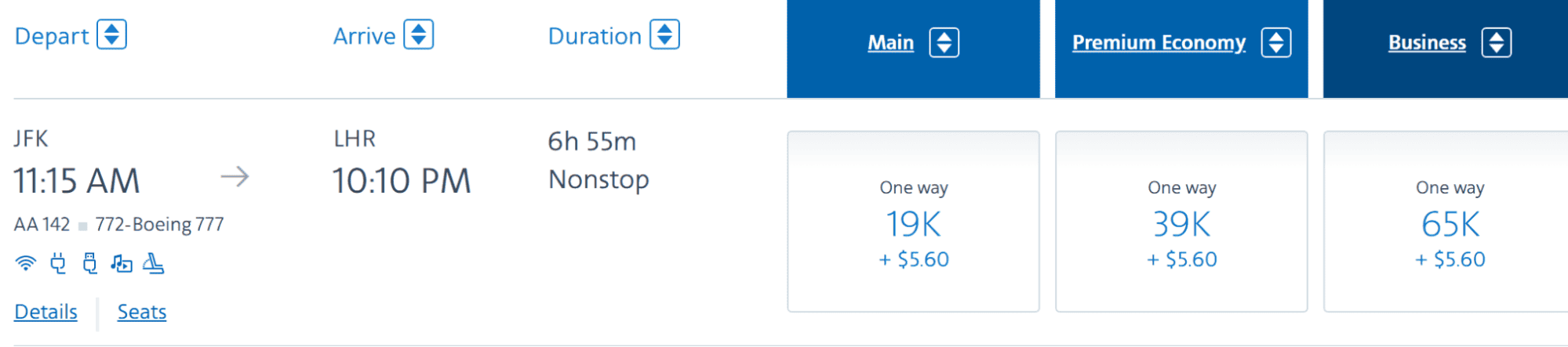View the Seats link for AA 142
1568x347 pixels.
tap(142, 312)
